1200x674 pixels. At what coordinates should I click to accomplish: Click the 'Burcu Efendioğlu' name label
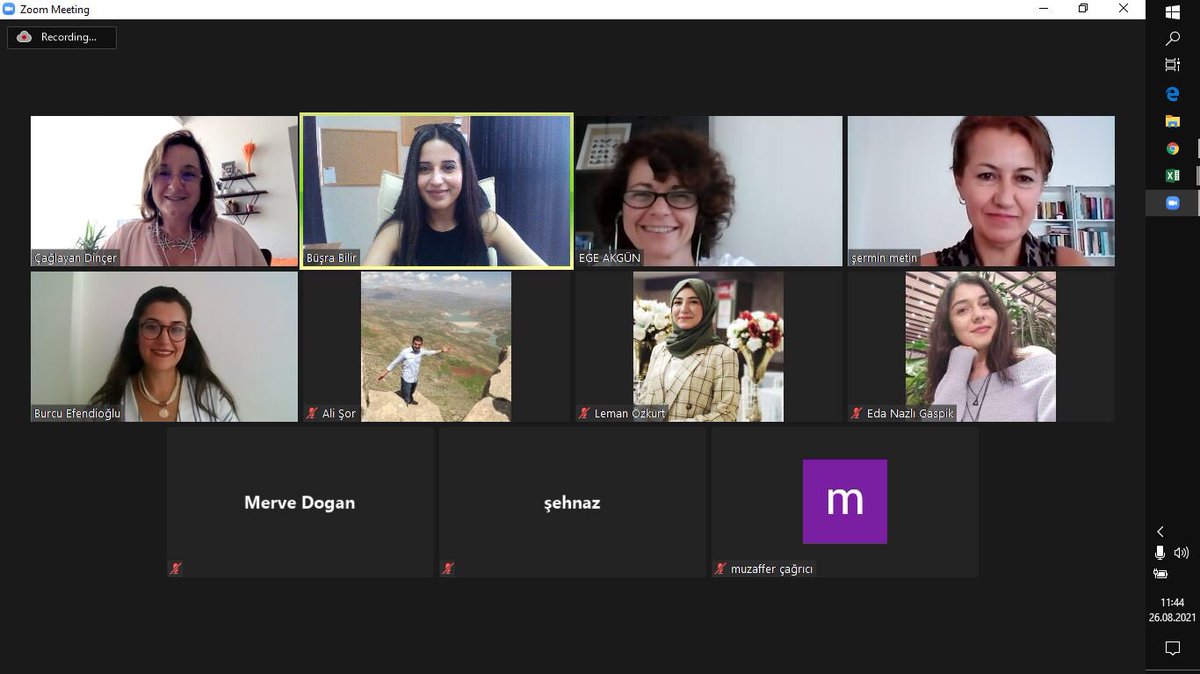(77, 413)
